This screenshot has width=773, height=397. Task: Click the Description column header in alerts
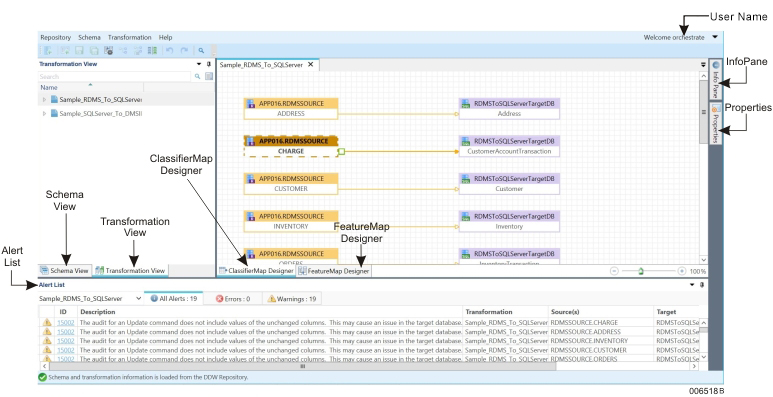coord(270,312)
